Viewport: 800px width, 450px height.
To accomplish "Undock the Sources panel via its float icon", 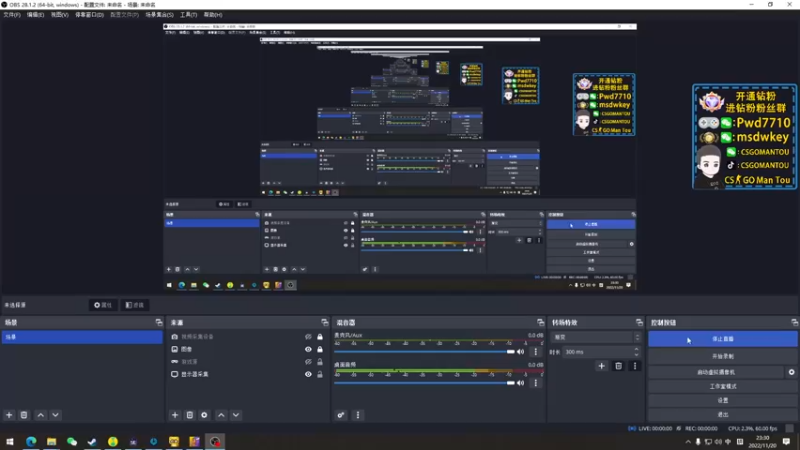I will tap(324, 322).
